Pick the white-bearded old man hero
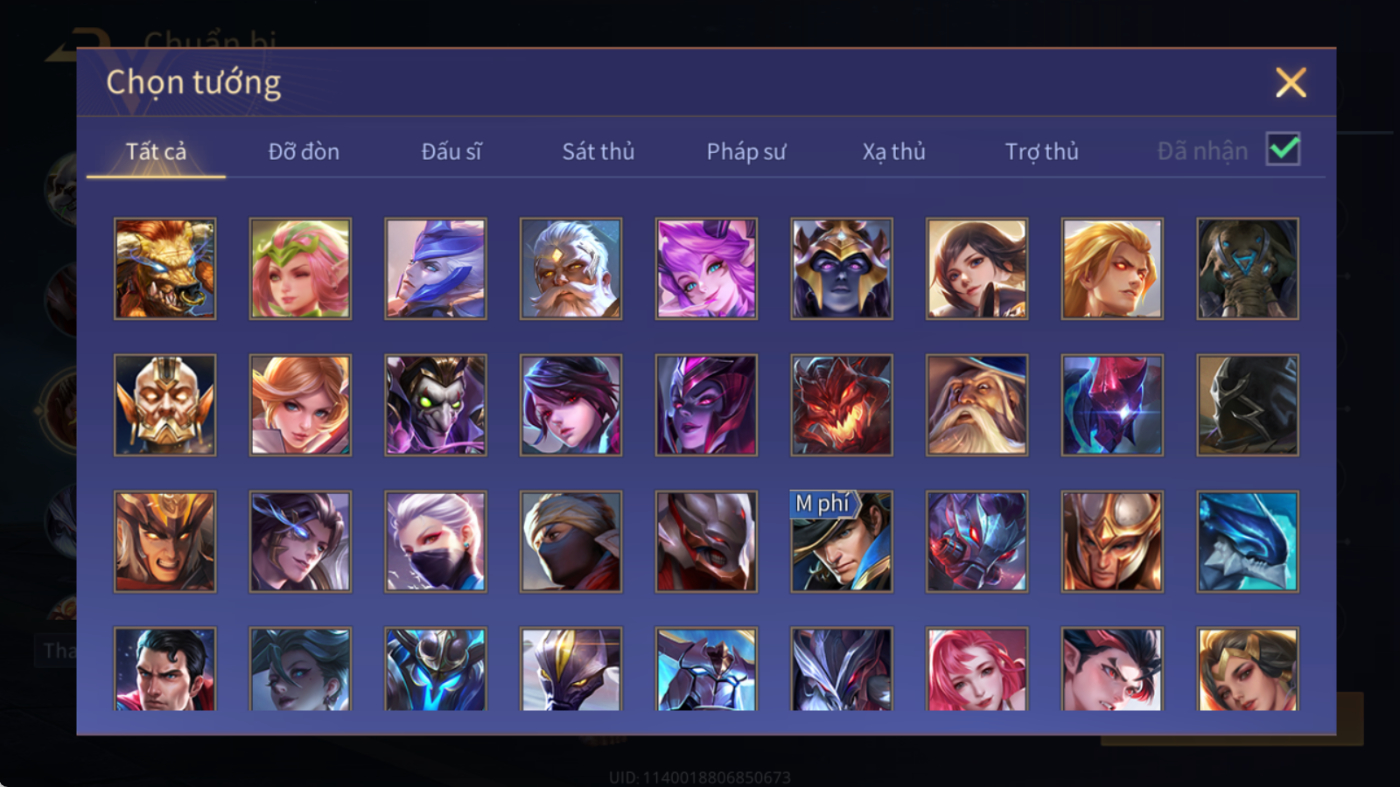The image size is (1400, 787). point(571,269)
